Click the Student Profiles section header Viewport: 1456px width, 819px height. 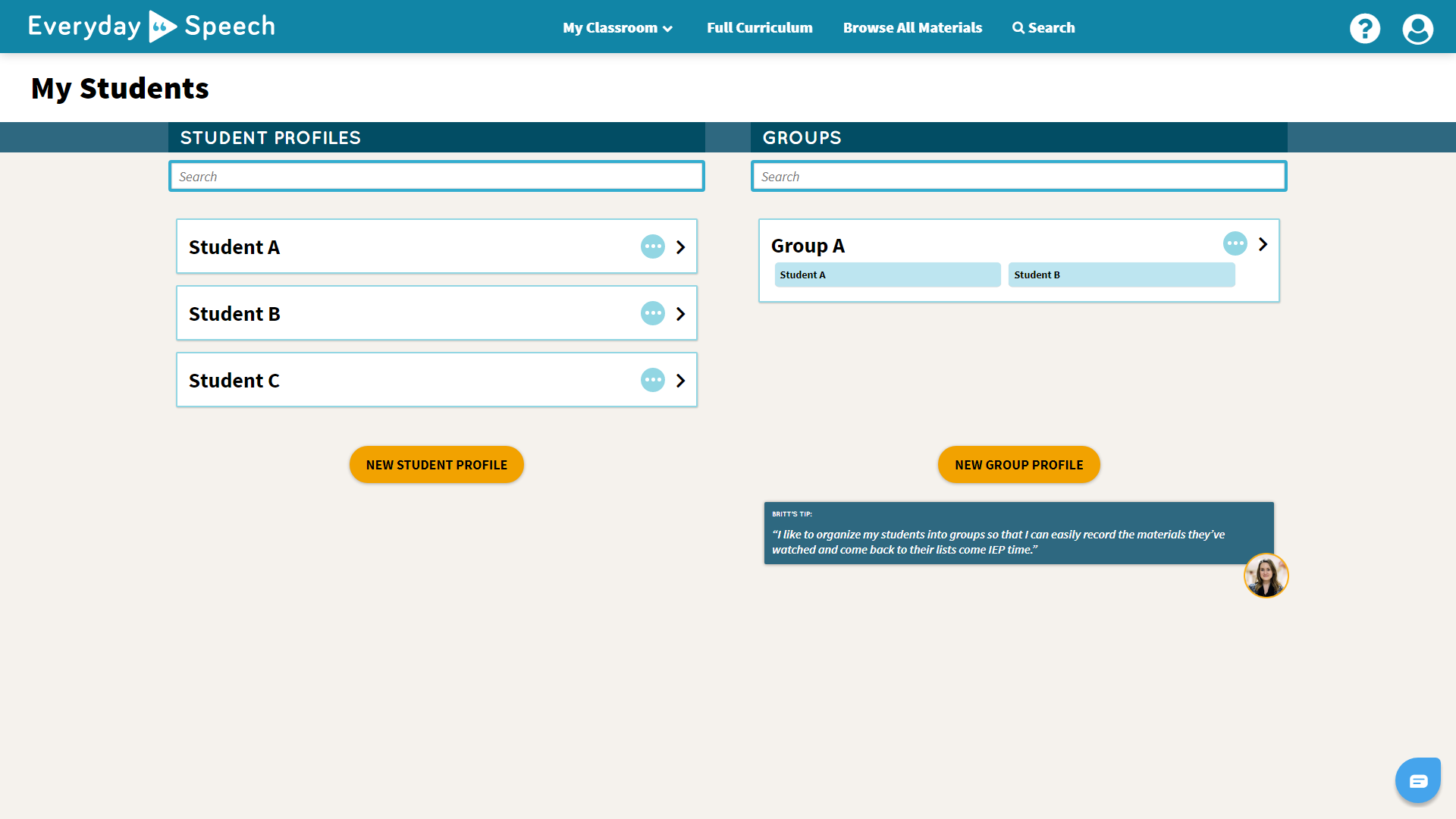point(437,137)
